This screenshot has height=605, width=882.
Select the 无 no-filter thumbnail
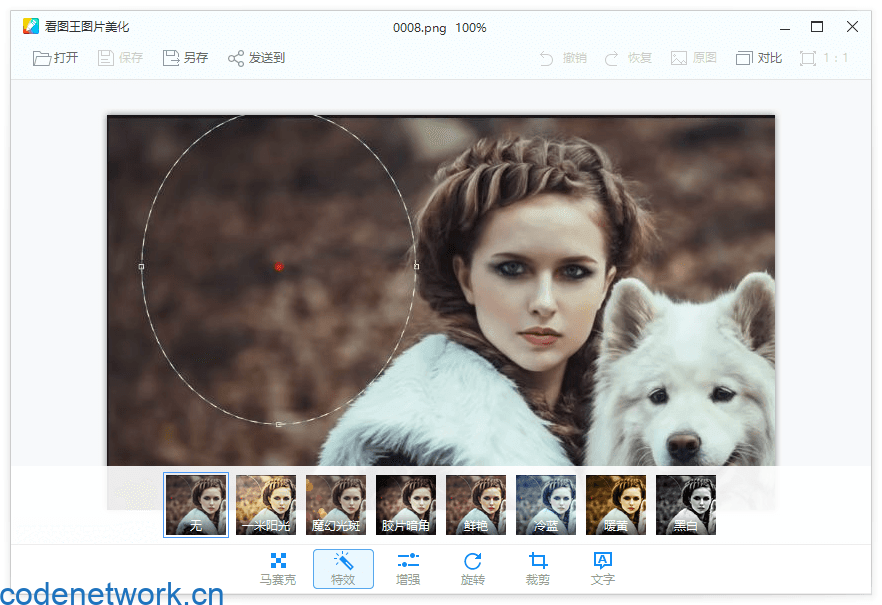(x=196, y=505)
